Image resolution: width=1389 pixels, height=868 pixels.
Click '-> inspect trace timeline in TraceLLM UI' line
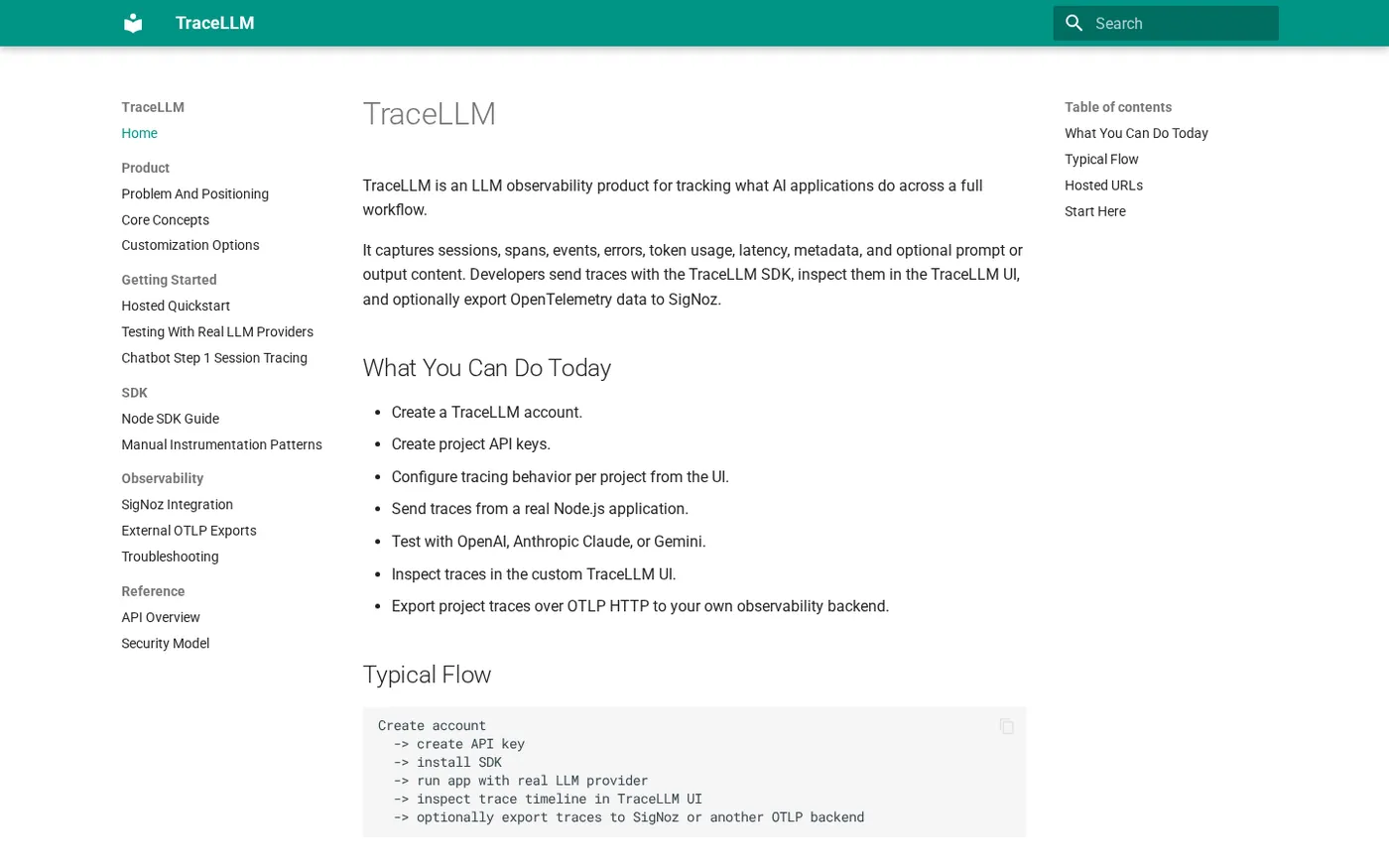tap(548, 799)
